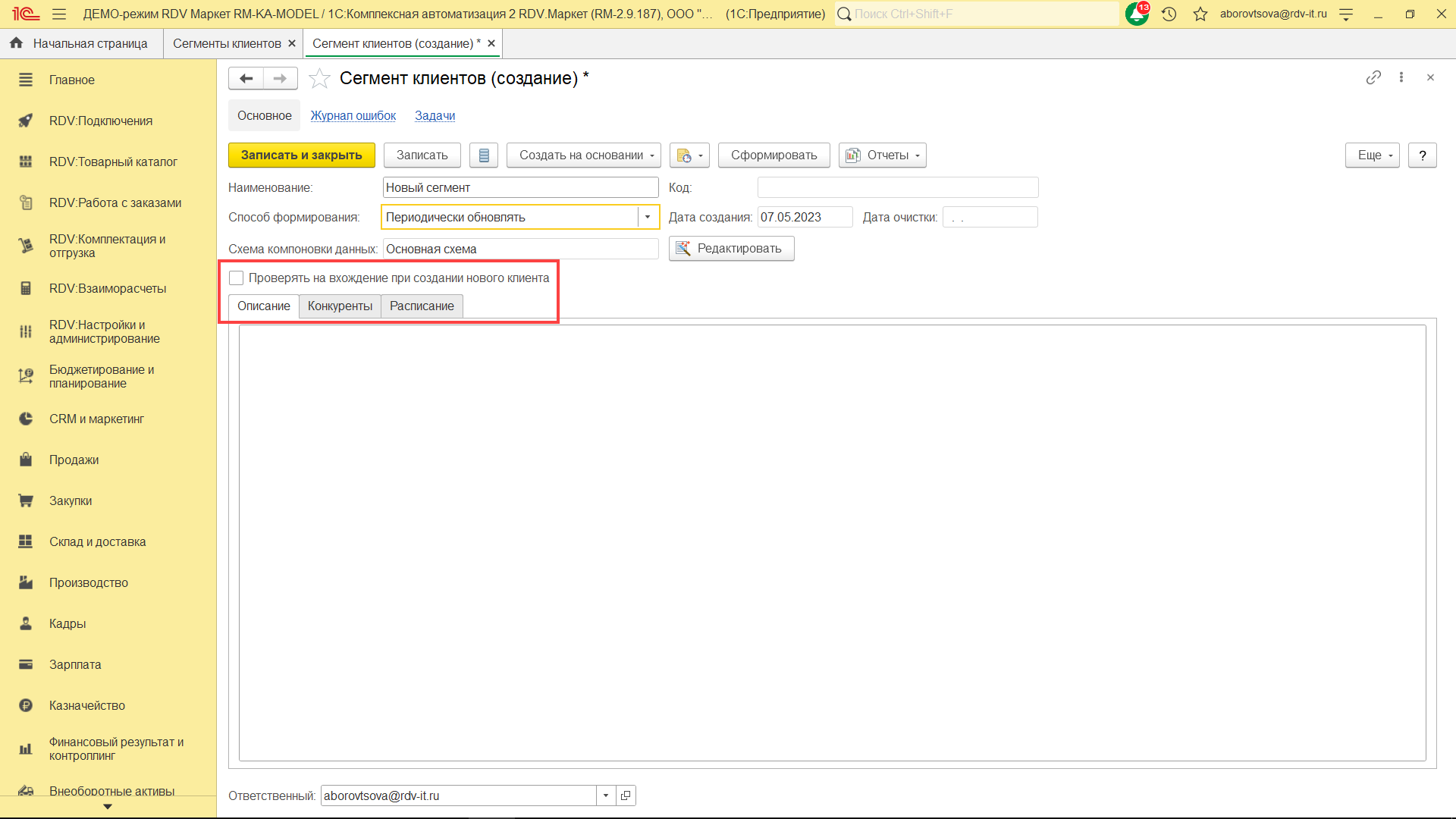Click the 1C main menu hamburger icon
The image size is (1456, 819).
59,14
